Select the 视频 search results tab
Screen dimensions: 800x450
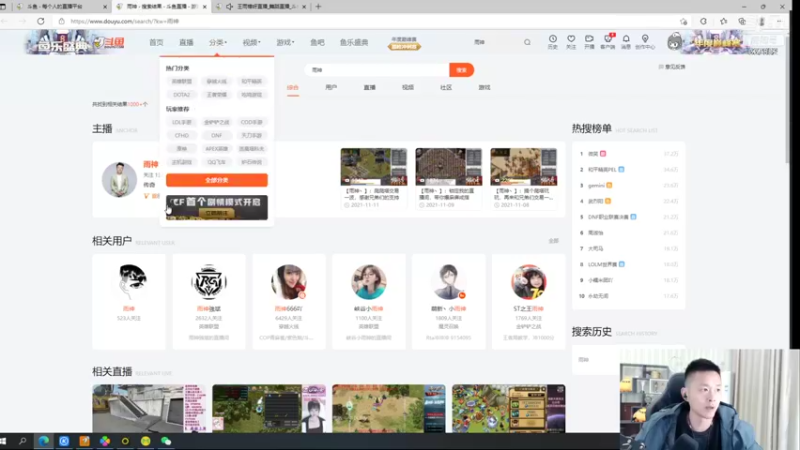click(408, 87)
